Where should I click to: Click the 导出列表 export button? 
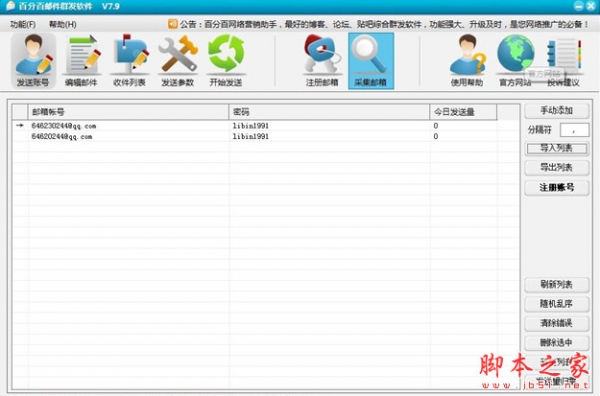[556, 167]
